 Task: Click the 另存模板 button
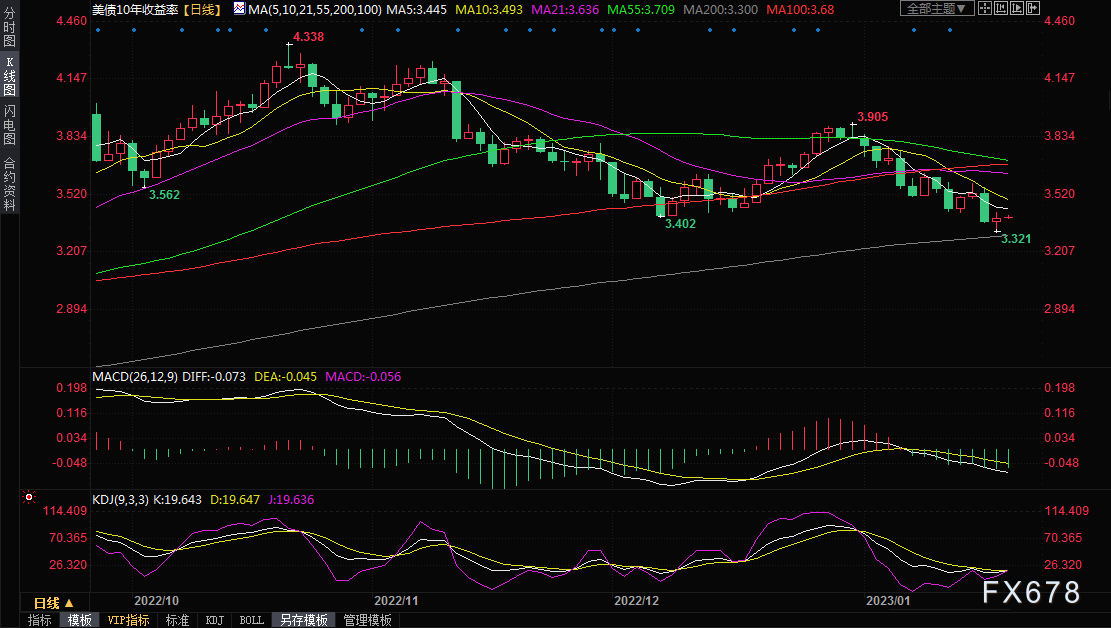[303, 620]
